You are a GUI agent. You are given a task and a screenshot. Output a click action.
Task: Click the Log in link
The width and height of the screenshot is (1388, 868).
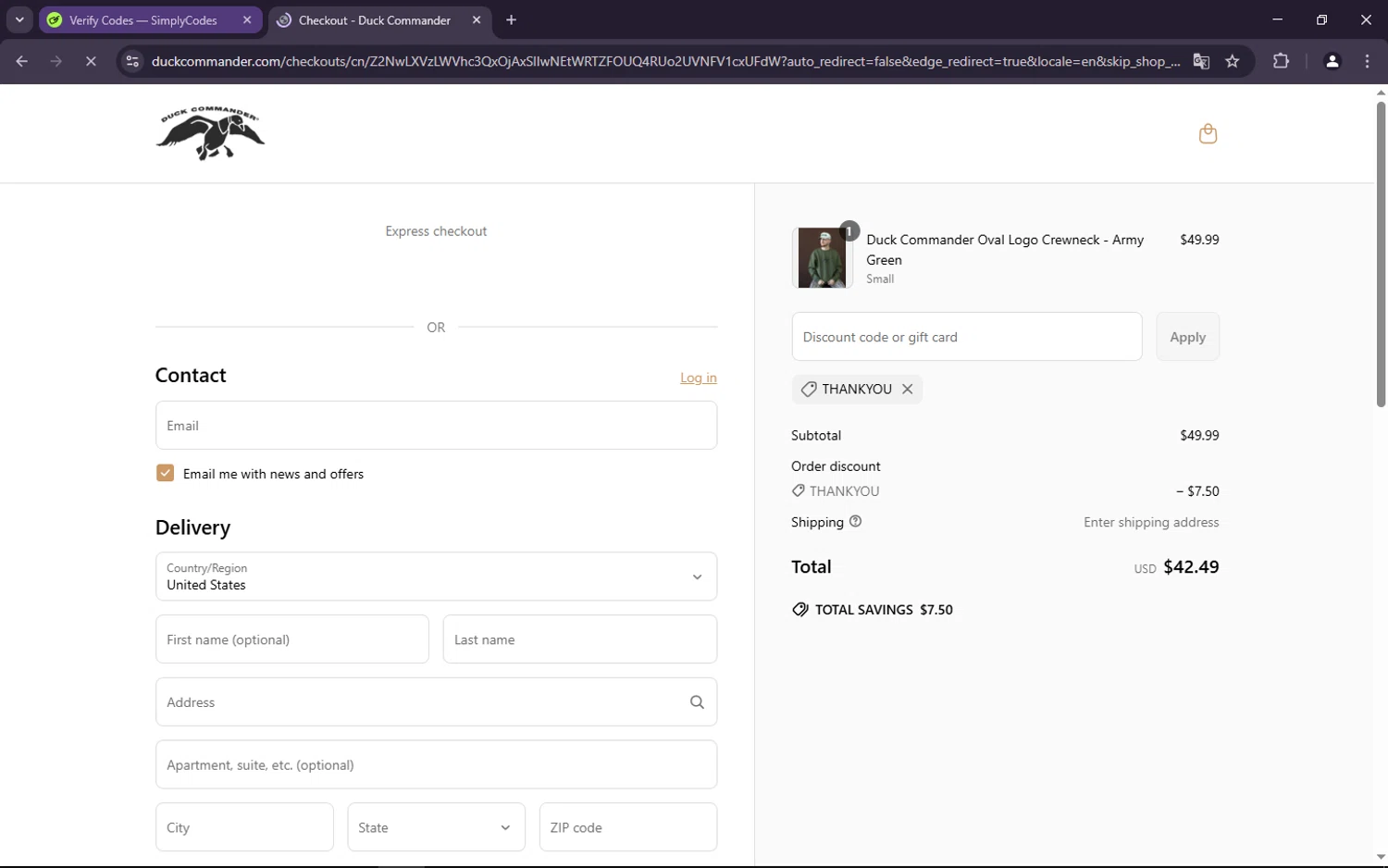(698, 378)
